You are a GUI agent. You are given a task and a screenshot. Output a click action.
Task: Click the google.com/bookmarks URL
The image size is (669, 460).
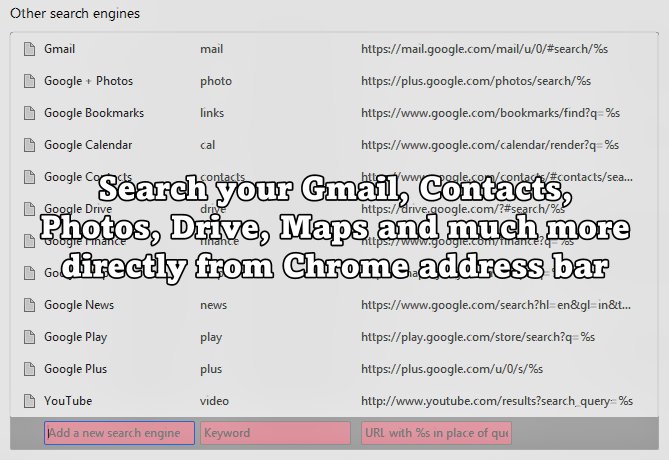pos(490,113)
